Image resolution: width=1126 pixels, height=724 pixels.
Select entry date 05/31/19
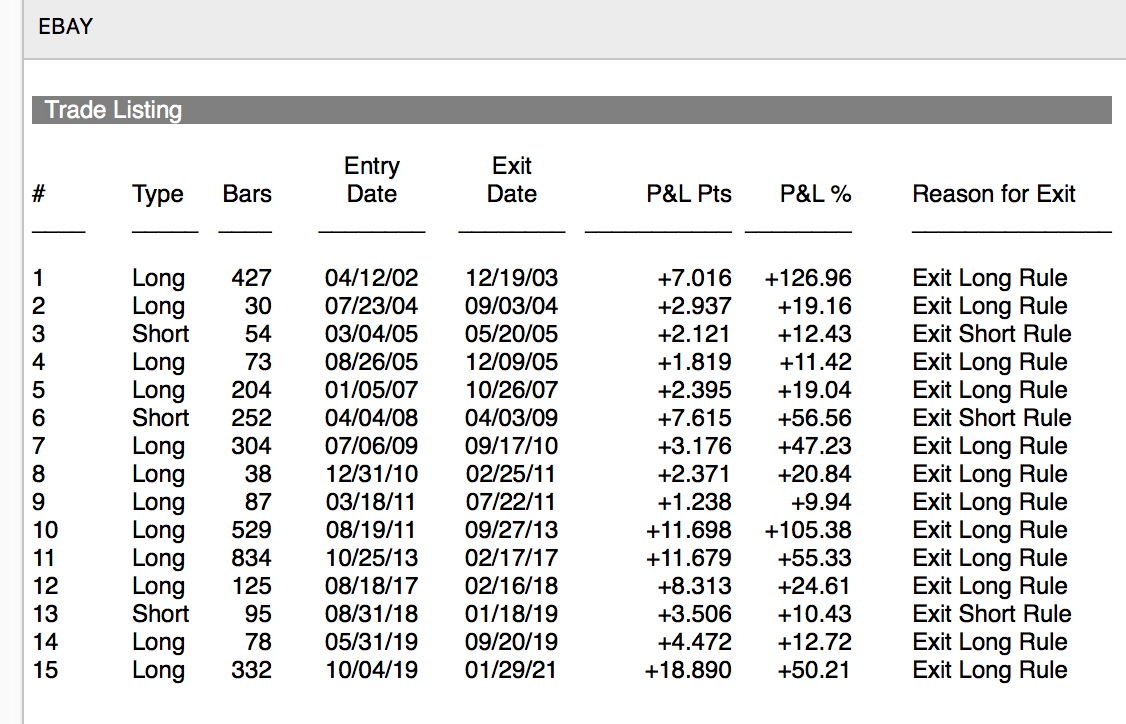[371, 642]
